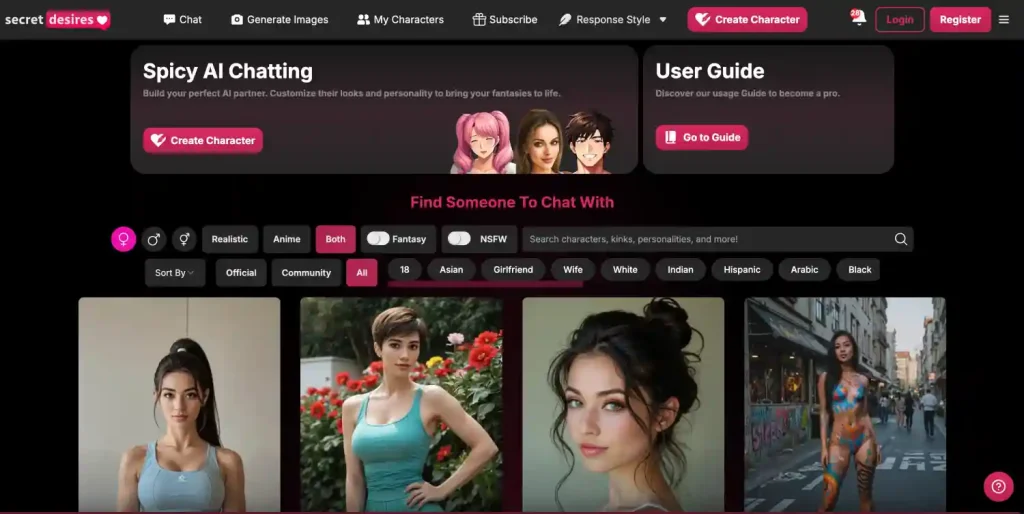Open the hamburger menu icon
Viewport: 1024px width, 514px height.
(x=1004, y=19)
